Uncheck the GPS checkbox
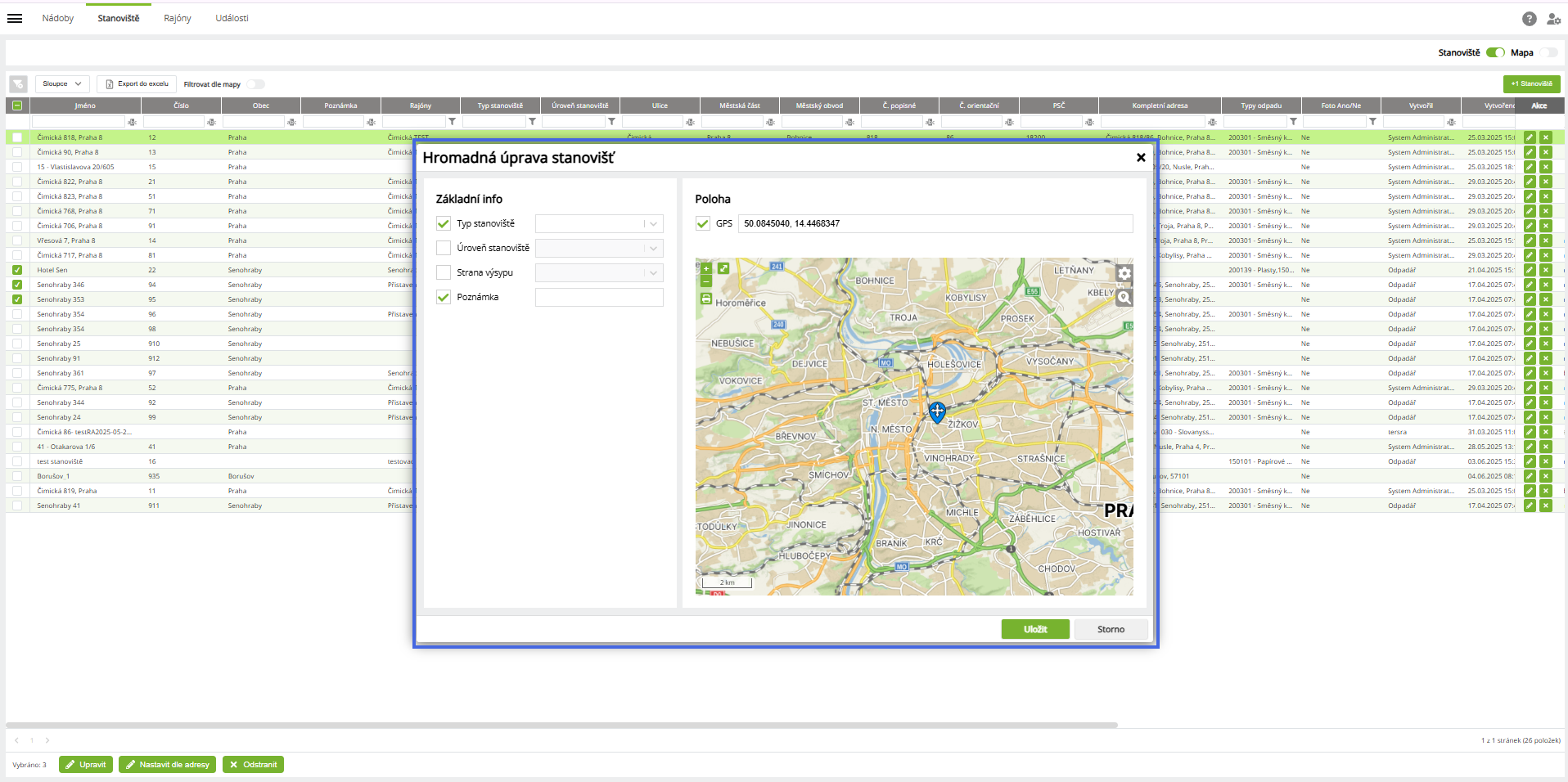This screenshot has height=782, width=1568. 703,223
